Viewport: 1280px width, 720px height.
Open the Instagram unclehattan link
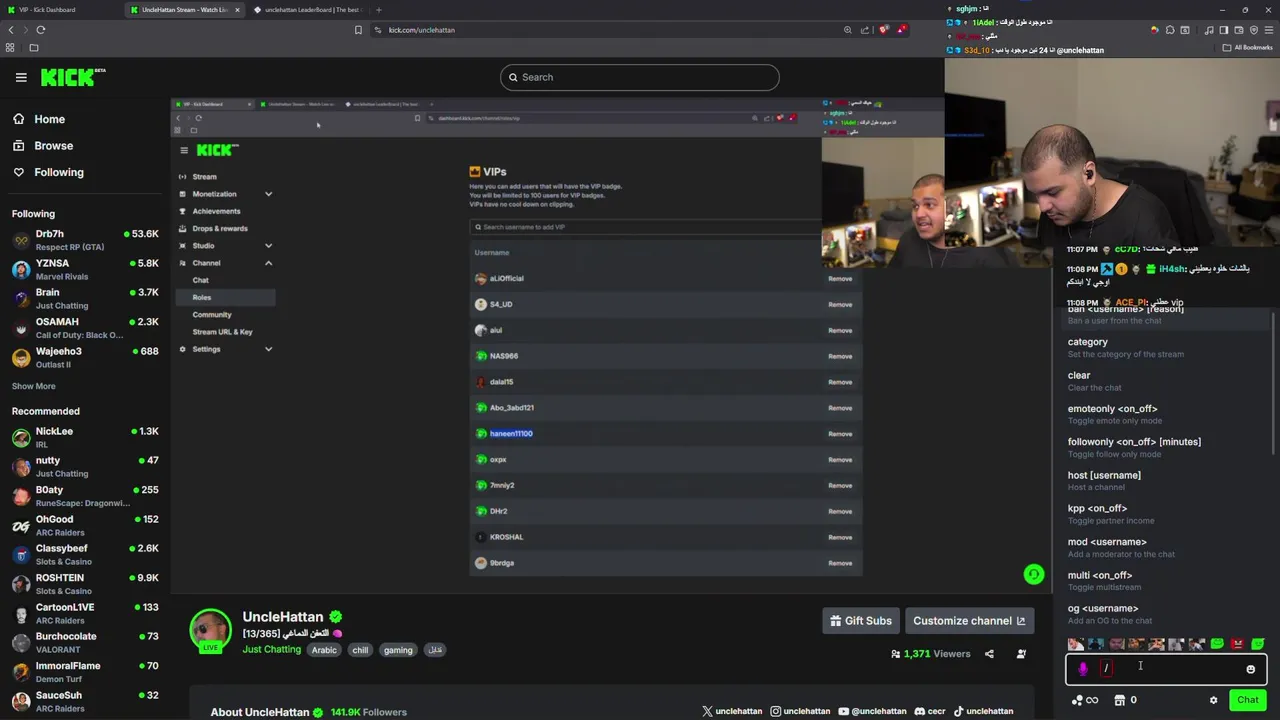[x=800, y=711]
